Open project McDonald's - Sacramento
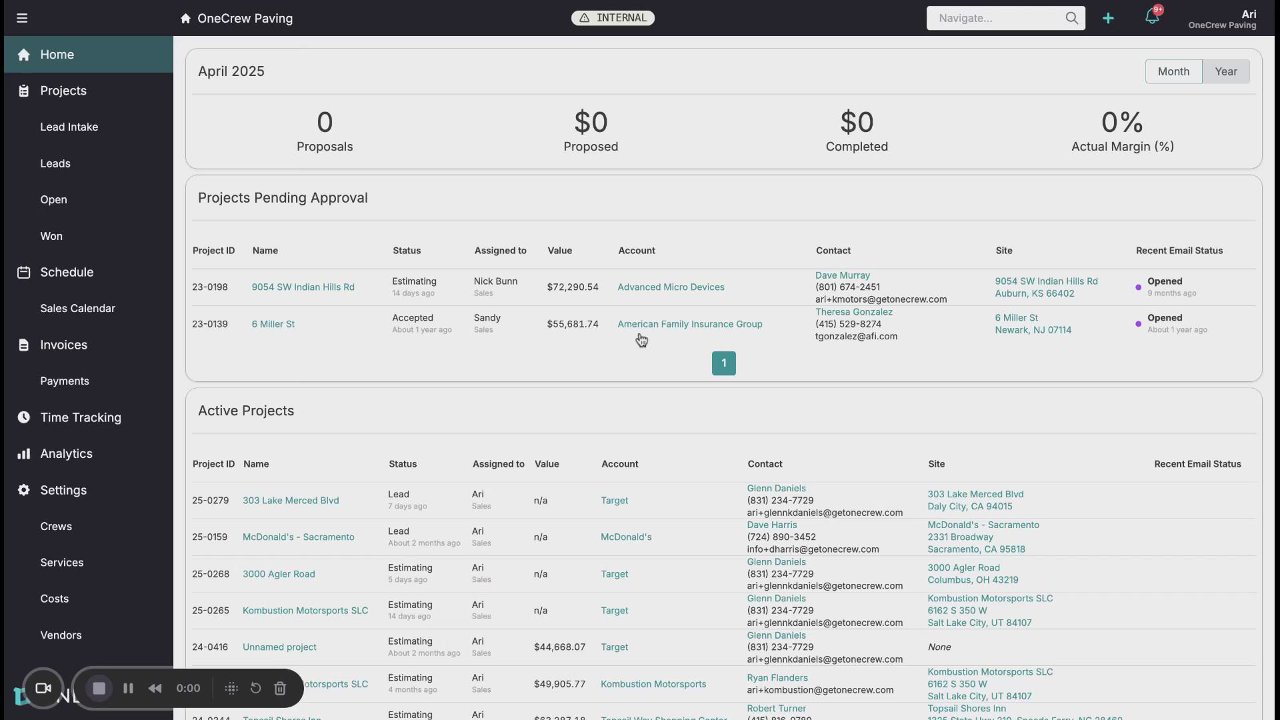Viewport: 1280px width, 720px height. pyautogui.click(x=298, y=537)
